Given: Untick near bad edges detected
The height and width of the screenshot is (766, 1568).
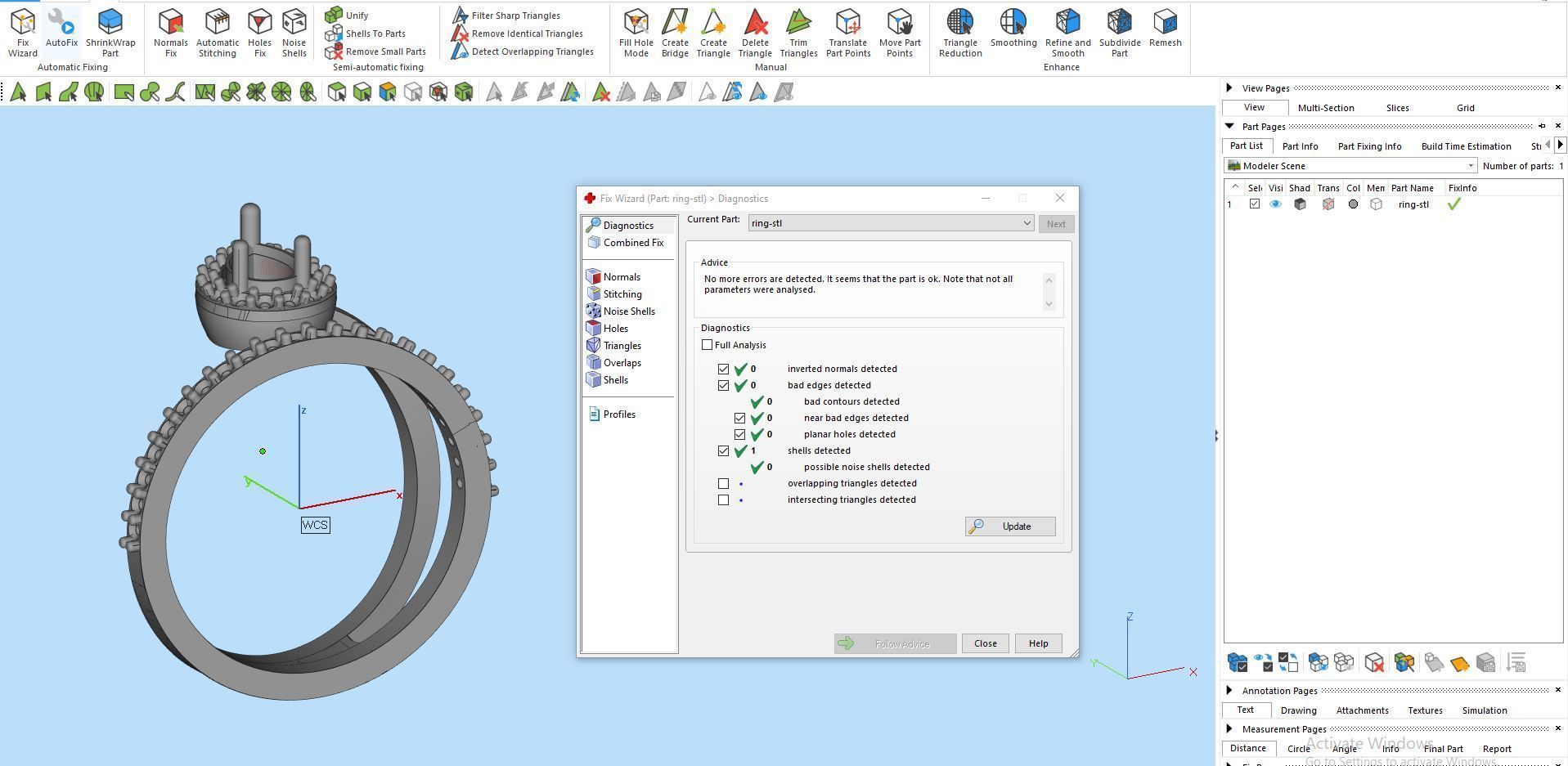Looking at the screenshot, I should tap(740, 418).
